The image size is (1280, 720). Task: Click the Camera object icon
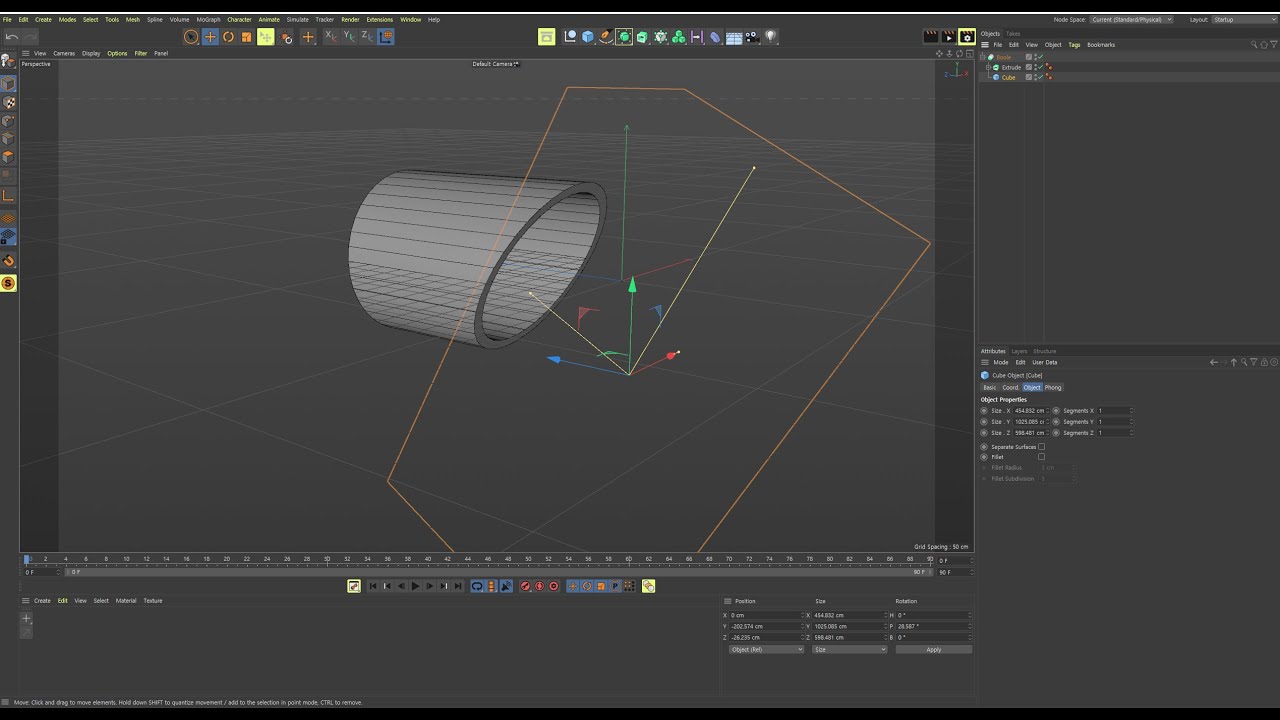[752, 37]
